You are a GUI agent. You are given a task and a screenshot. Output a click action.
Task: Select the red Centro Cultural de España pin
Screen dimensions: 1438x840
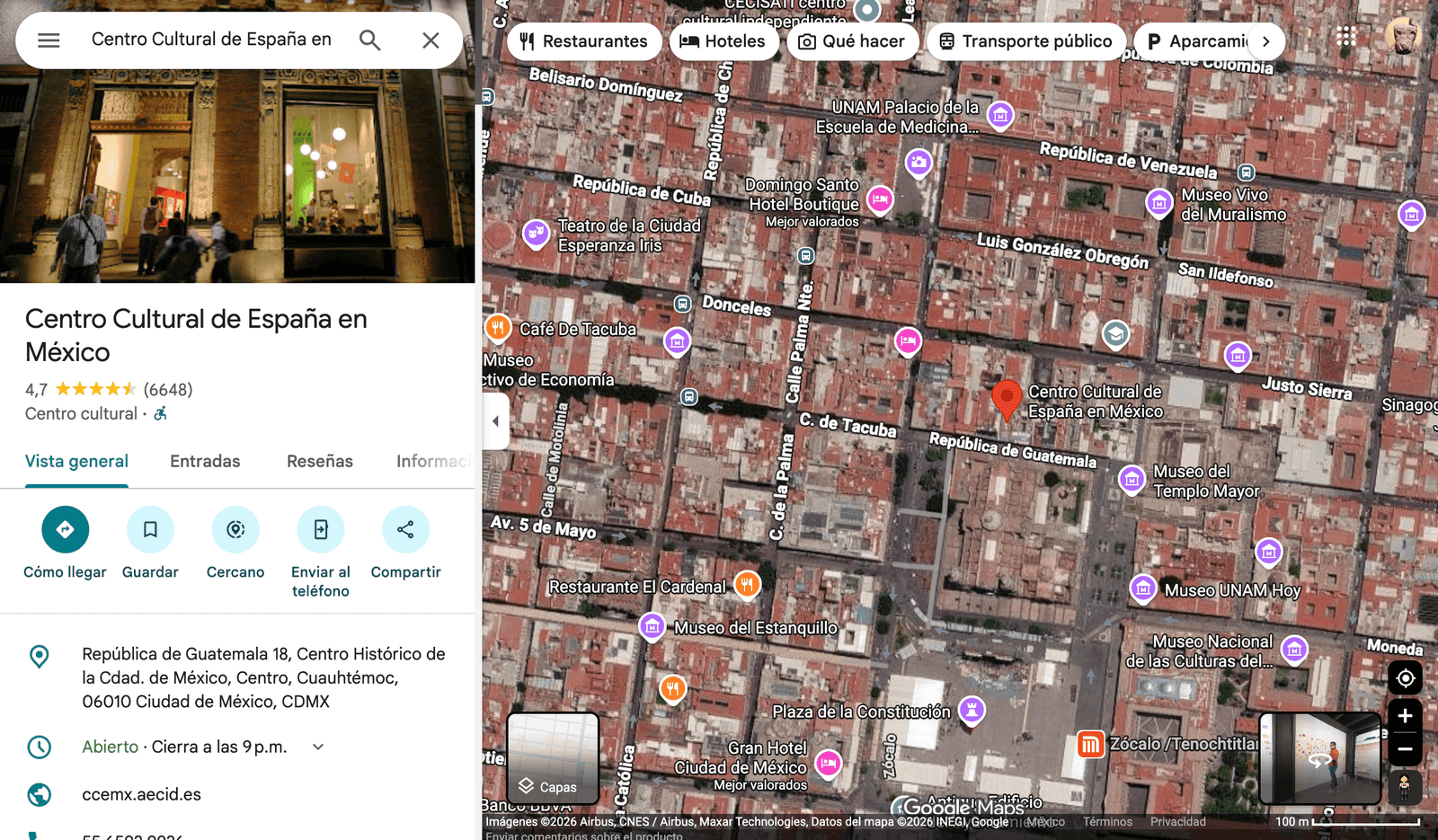[x=1007, y=399]
